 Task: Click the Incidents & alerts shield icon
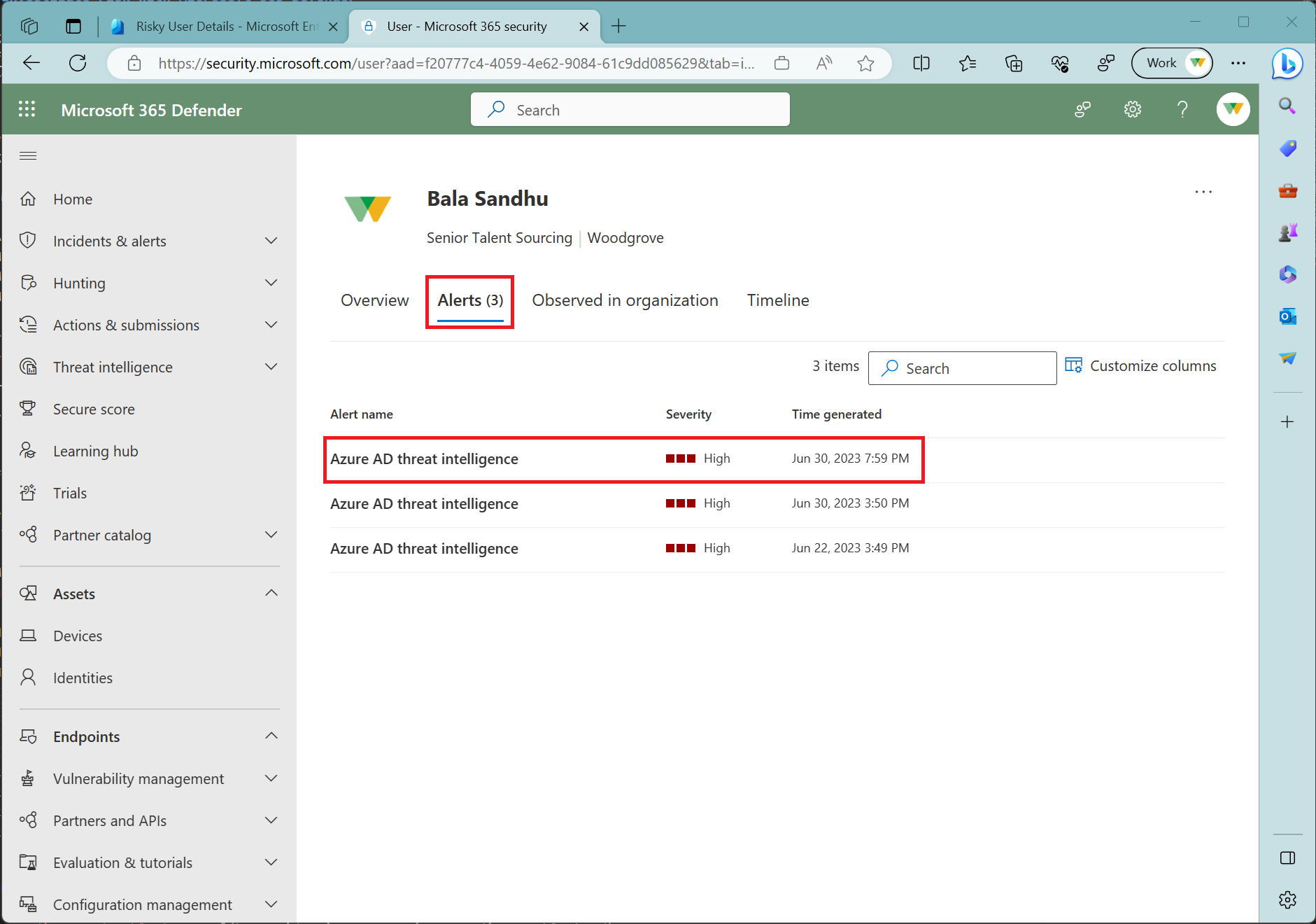(28, 241)
